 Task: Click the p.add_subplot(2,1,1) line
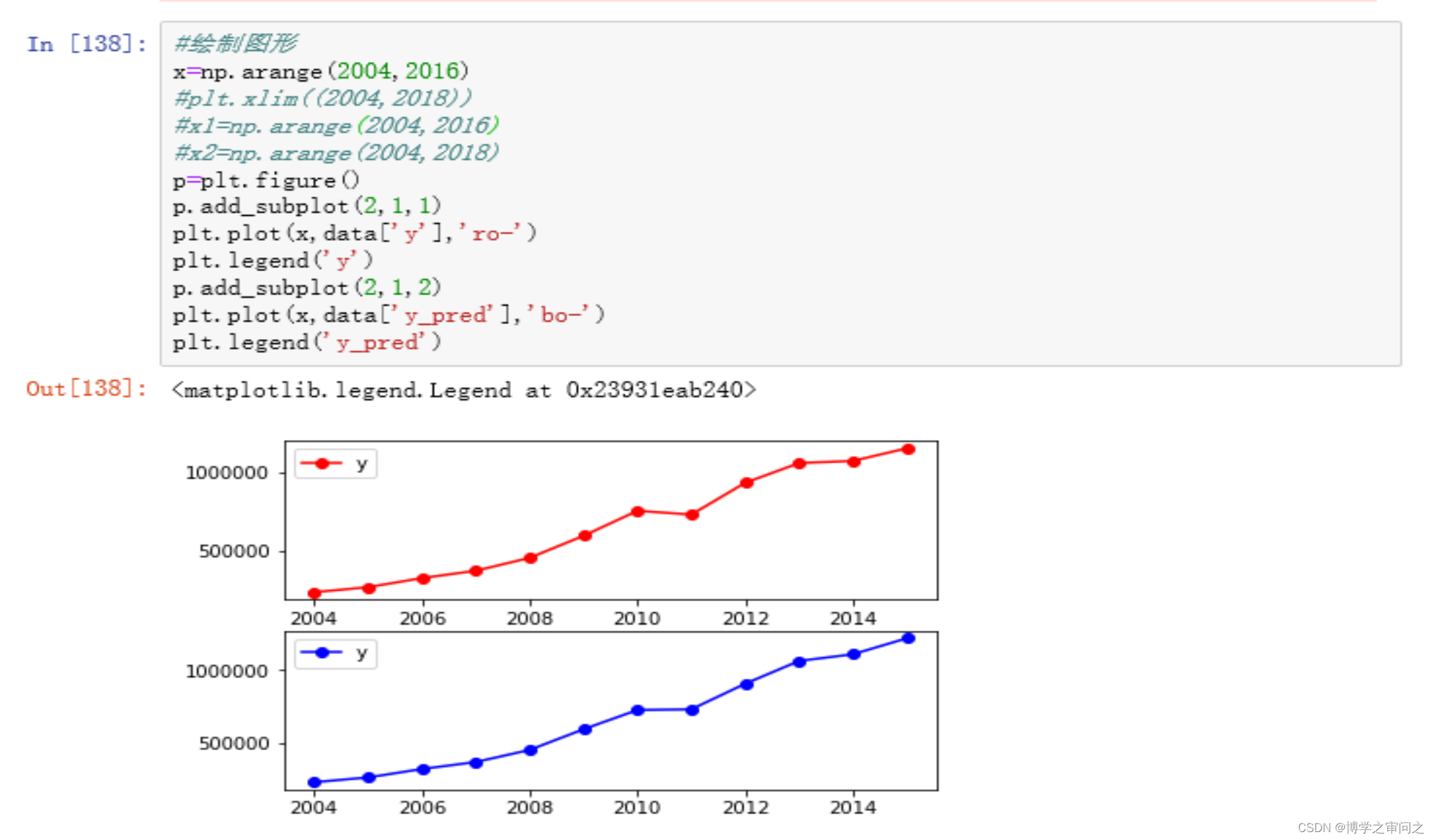point(306,206)
